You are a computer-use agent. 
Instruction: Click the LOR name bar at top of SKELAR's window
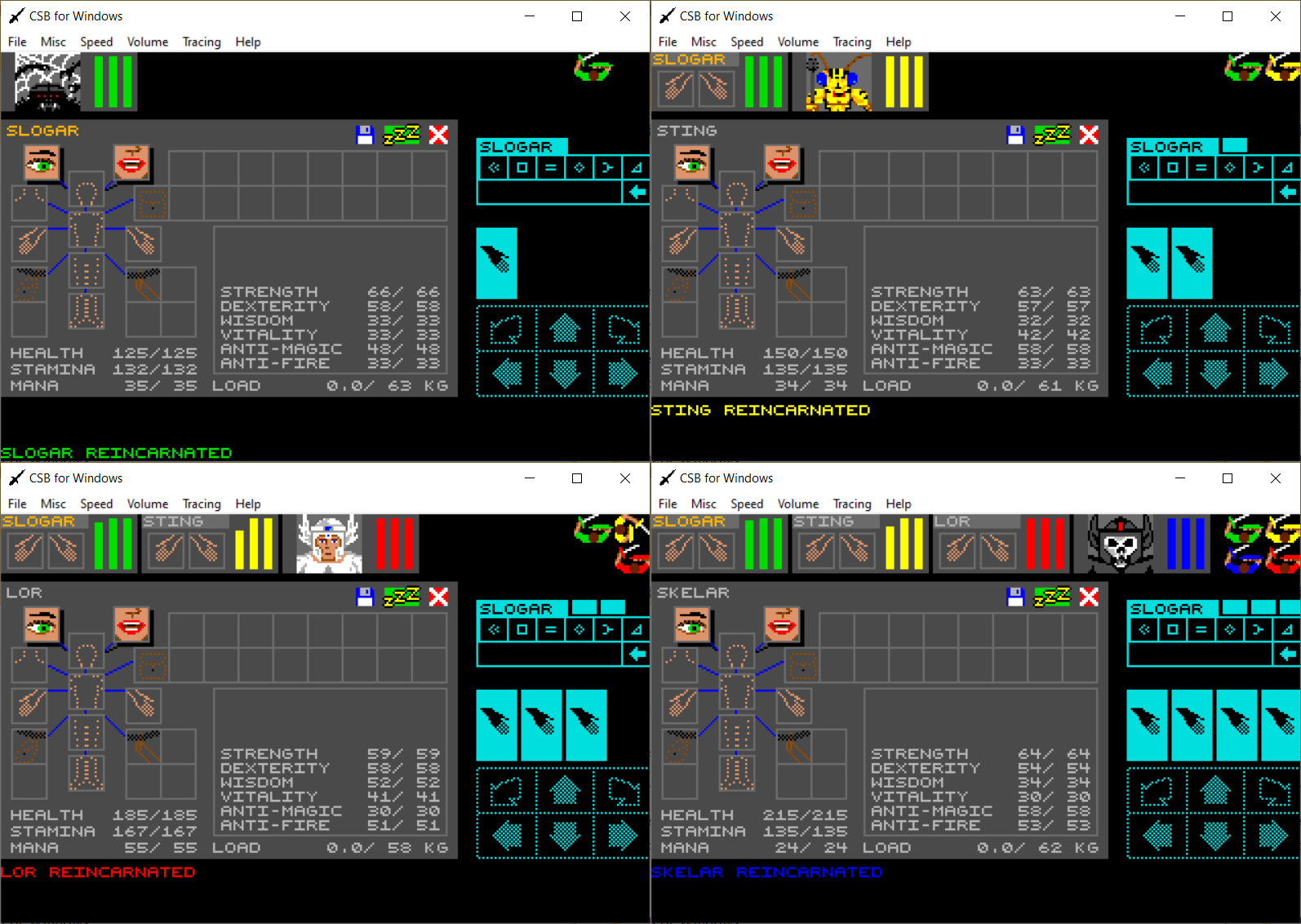[977, 522]
